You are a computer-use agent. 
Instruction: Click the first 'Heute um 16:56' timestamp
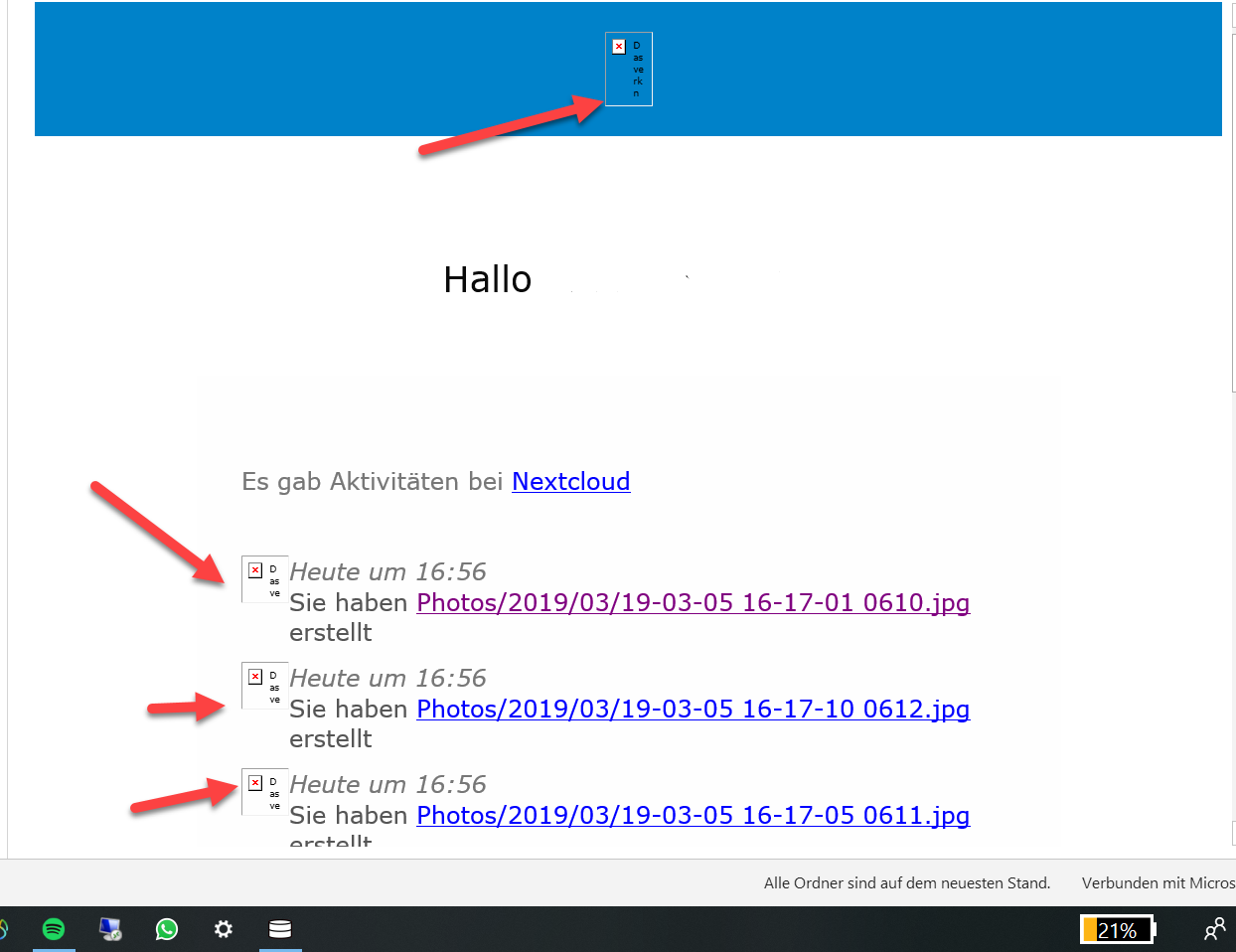387,572
